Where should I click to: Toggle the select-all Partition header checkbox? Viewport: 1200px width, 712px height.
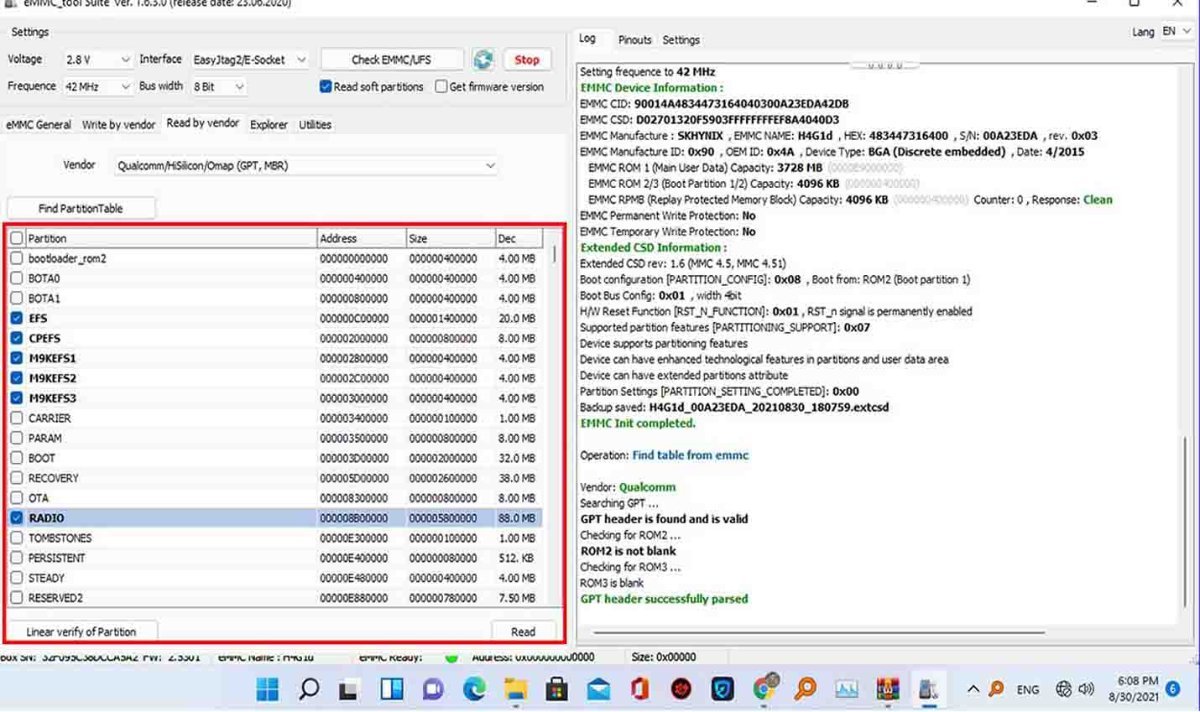coord(17,238)
